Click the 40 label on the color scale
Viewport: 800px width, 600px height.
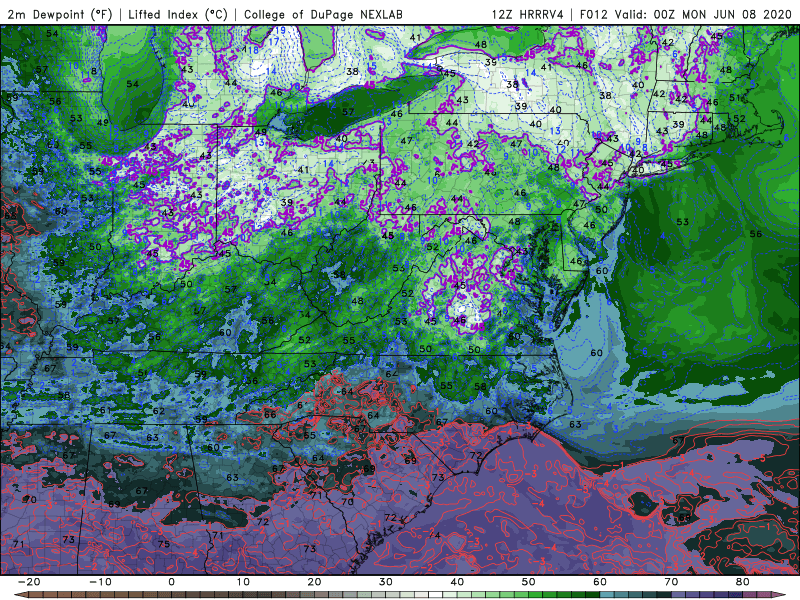pyautogui.click(x=457, y=582)
